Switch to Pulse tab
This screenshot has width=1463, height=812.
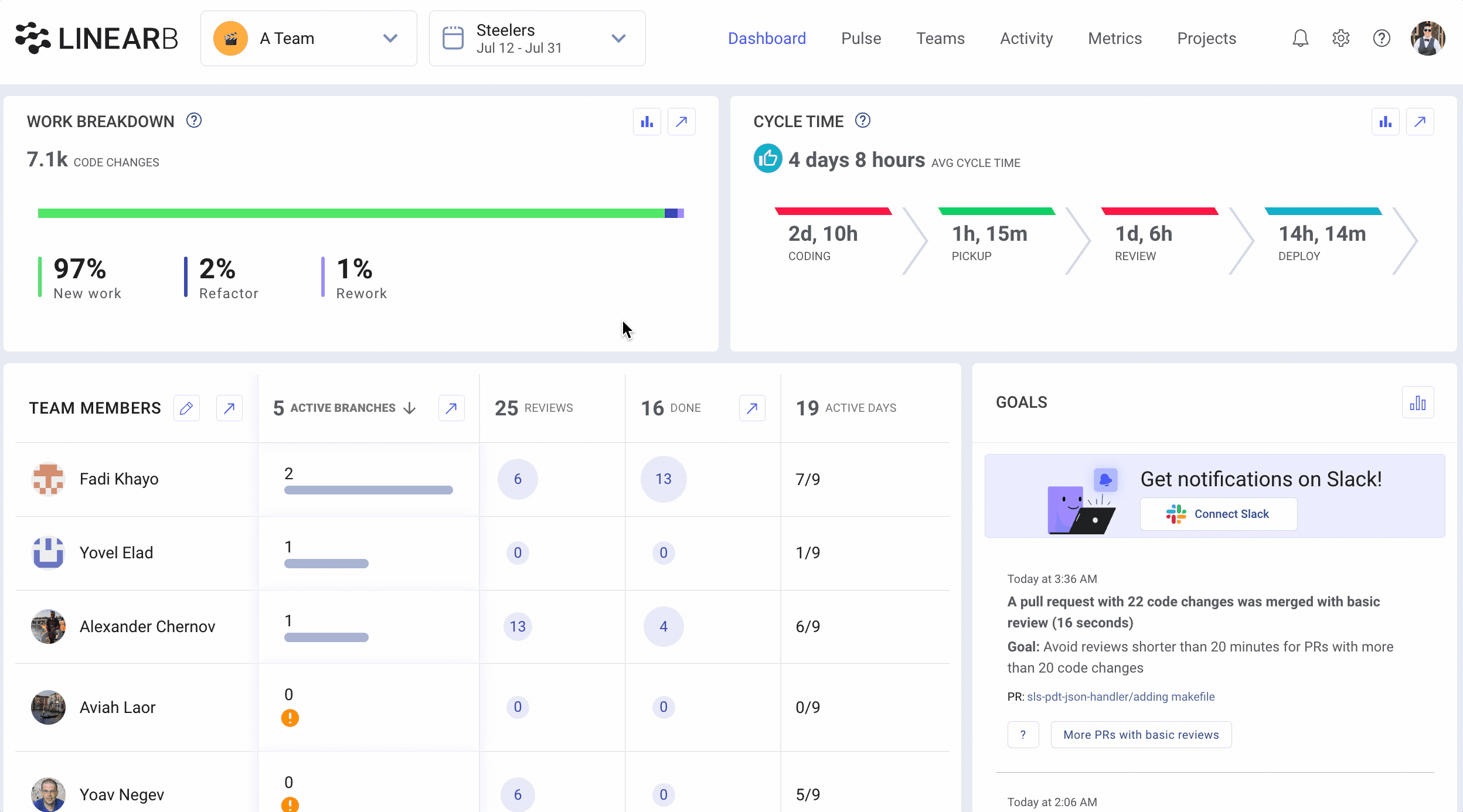(x=861, y=39)
